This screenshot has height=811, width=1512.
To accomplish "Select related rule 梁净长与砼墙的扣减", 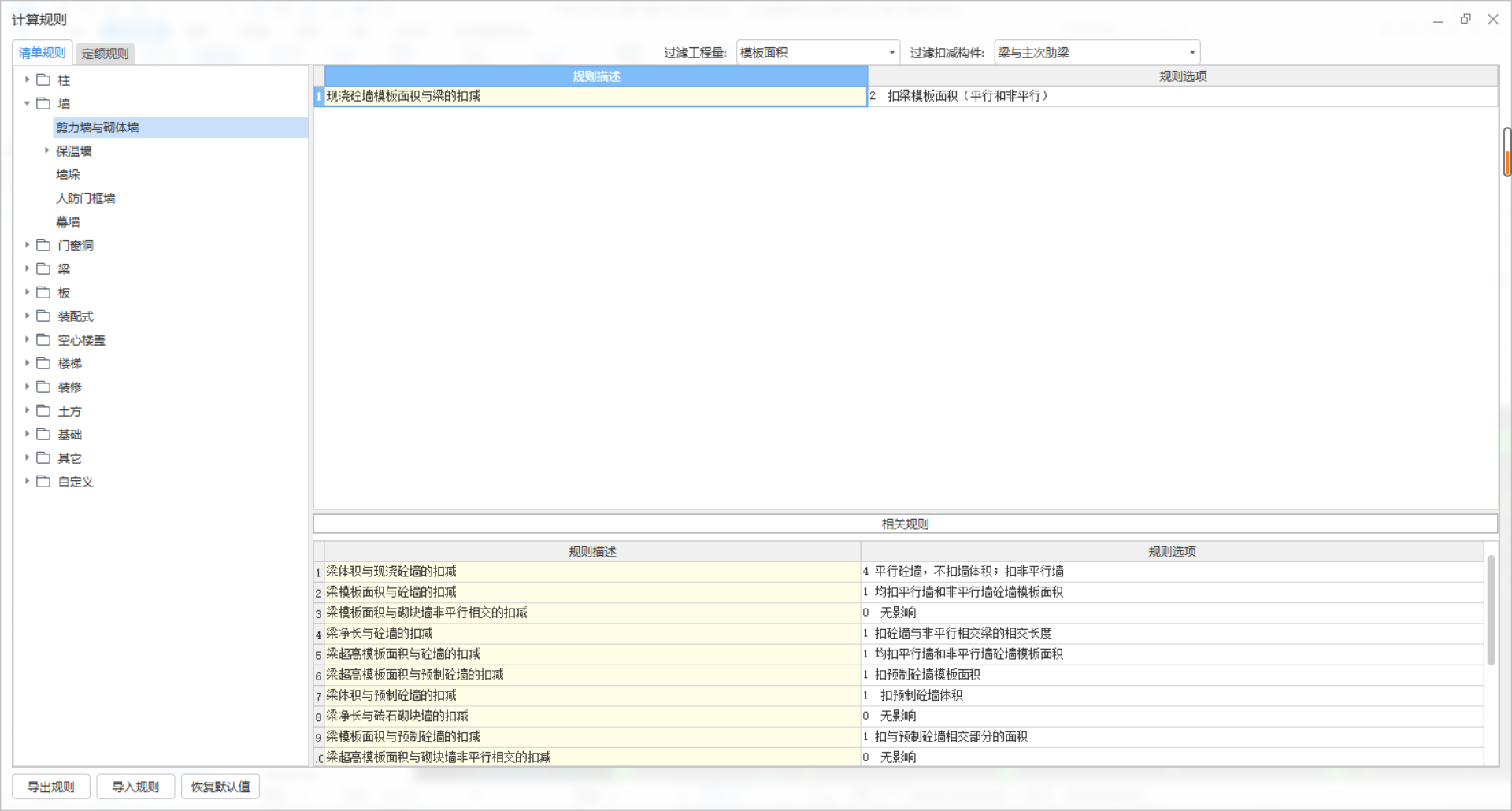I will coord(592,633).
